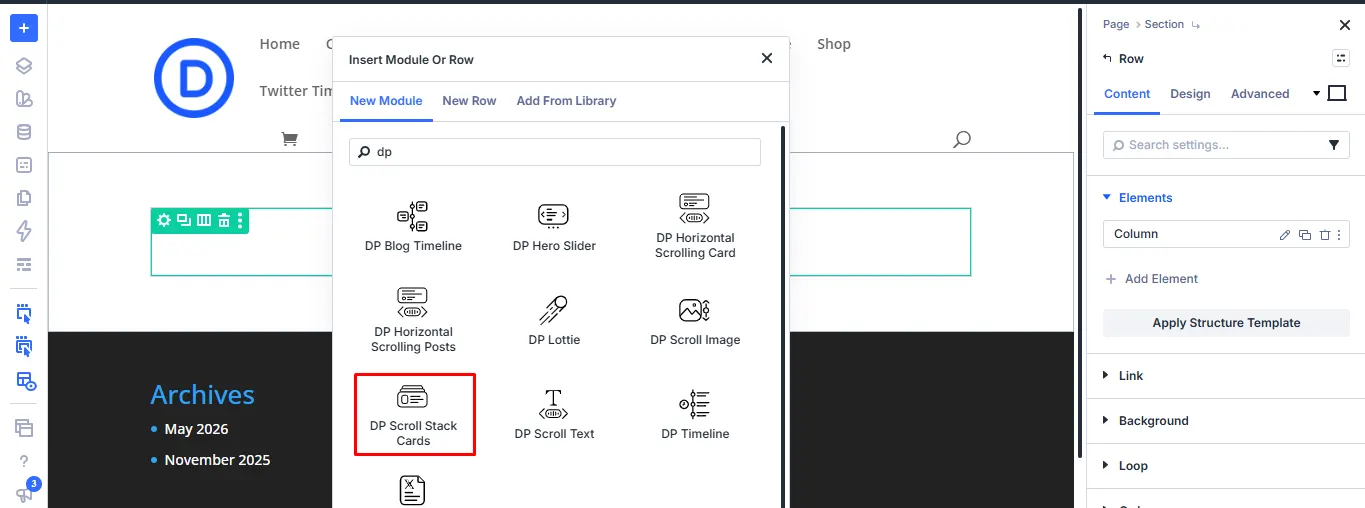1365x508 pixels.
Task: Open the Content tab in Row settings
Action: coord(1127,94)
